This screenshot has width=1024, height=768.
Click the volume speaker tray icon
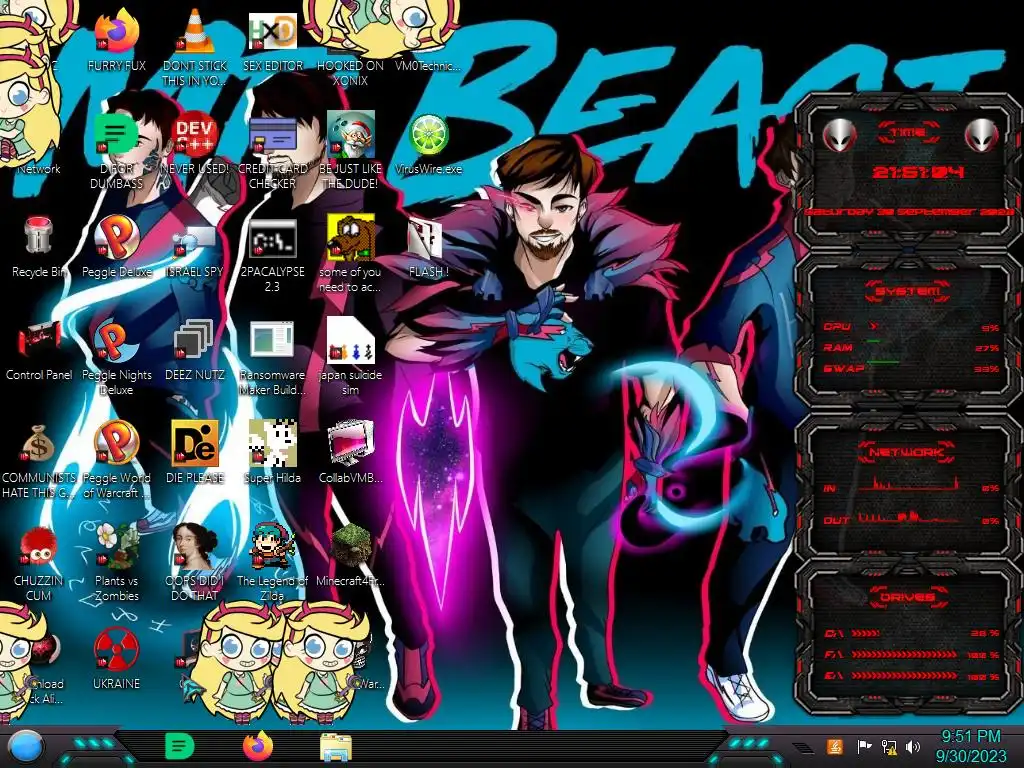pyautogui.click(x=913, y=747)
